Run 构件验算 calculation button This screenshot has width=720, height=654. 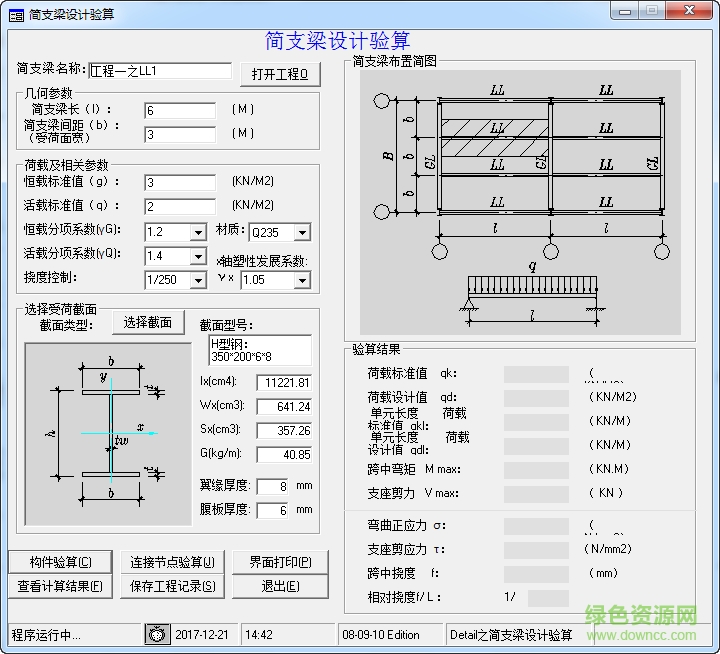tap(60, 562)
